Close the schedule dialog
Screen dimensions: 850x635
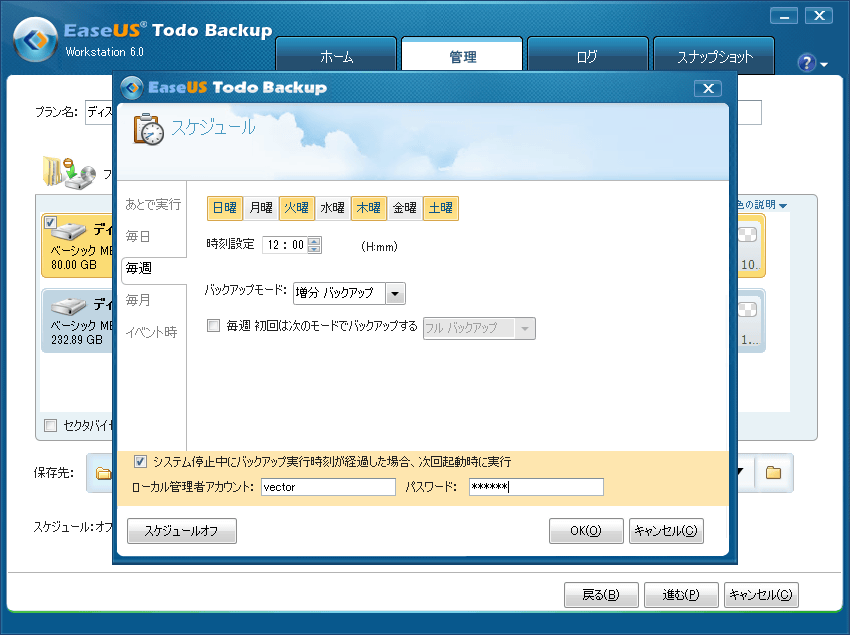[x=708, y=88]
